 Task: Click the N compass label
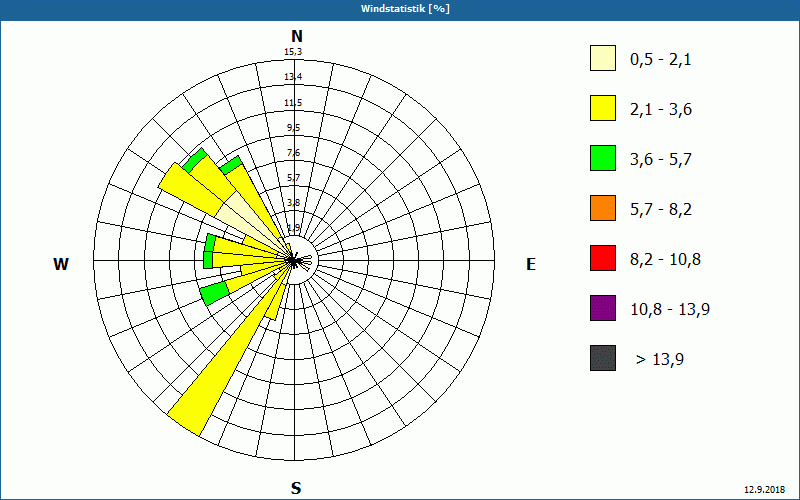pyautogui.click(x=296, y=36)
